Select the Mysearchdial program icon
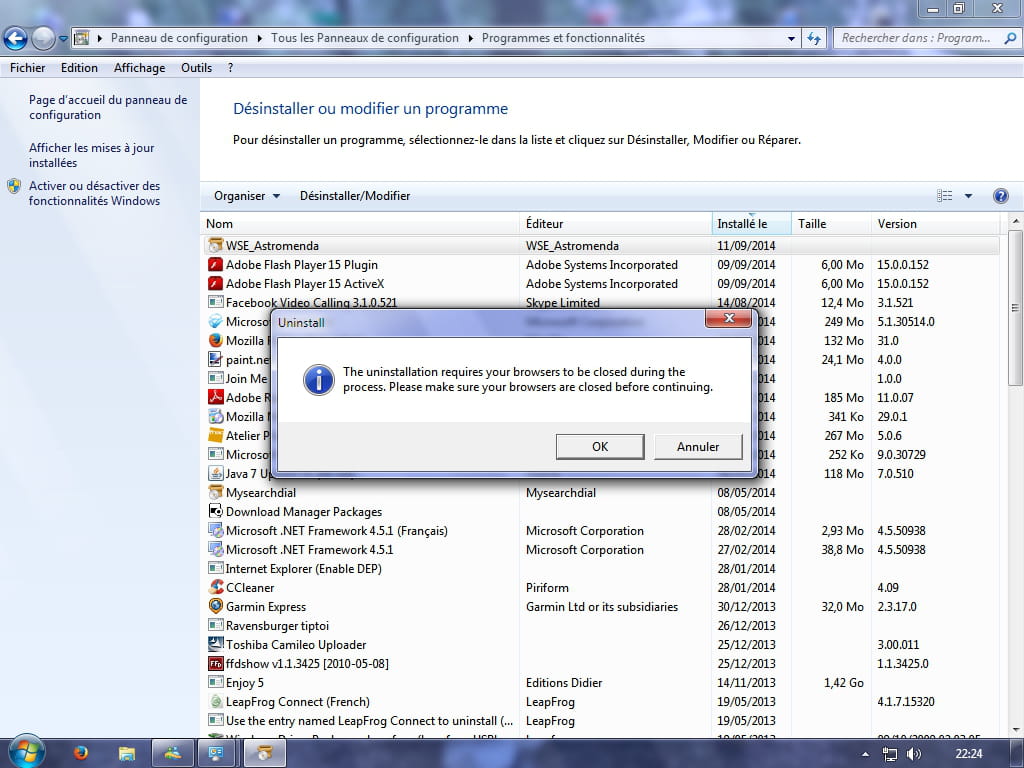This screenshot has height=768, width=1024. pos(215,492)
